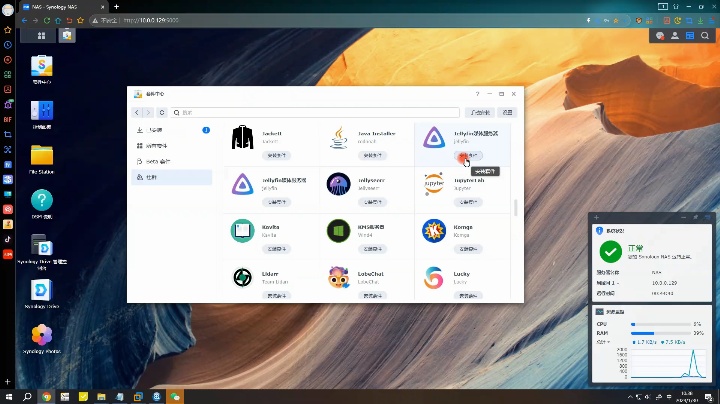Install the KMS server package

[x=372, y=249]
